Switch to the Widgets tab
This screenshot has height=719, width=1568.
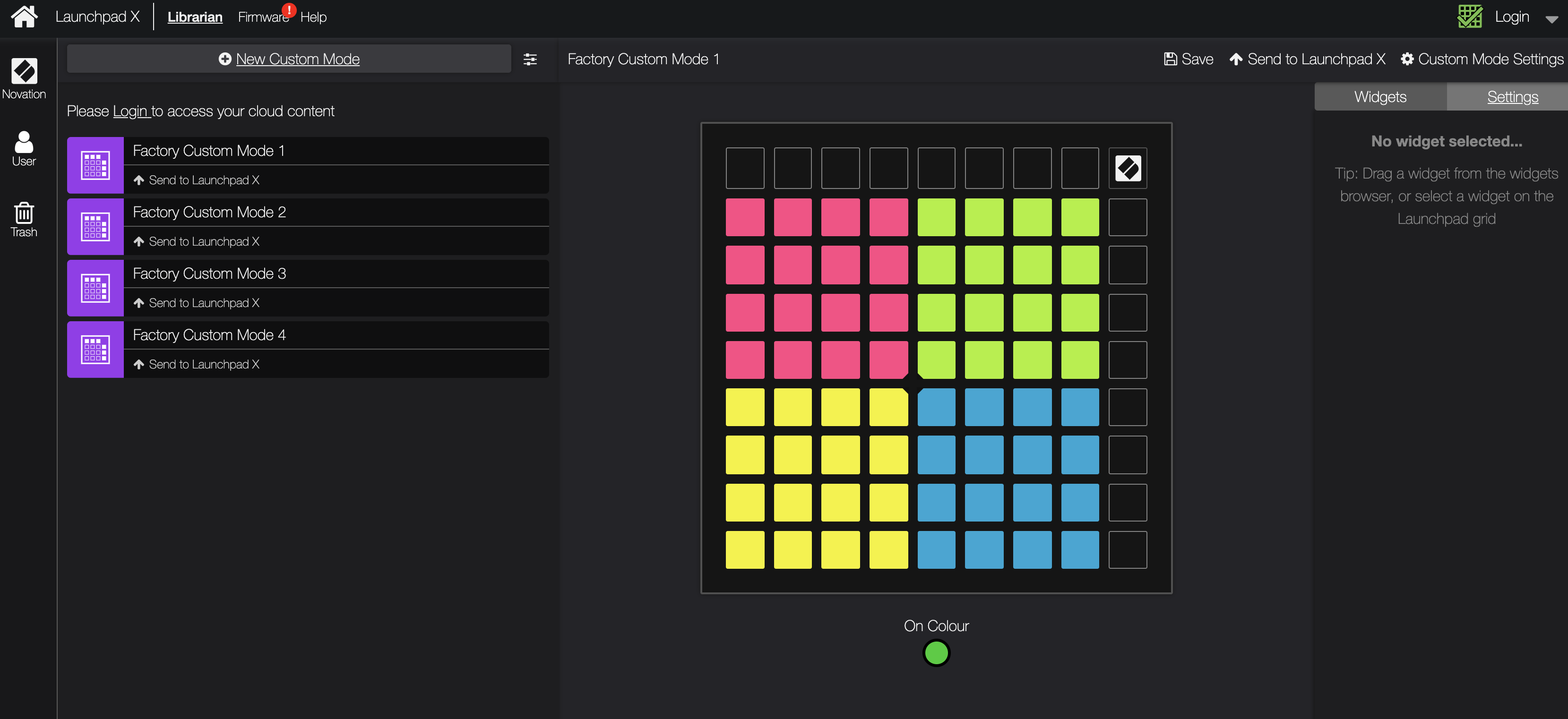(1380, 96)
